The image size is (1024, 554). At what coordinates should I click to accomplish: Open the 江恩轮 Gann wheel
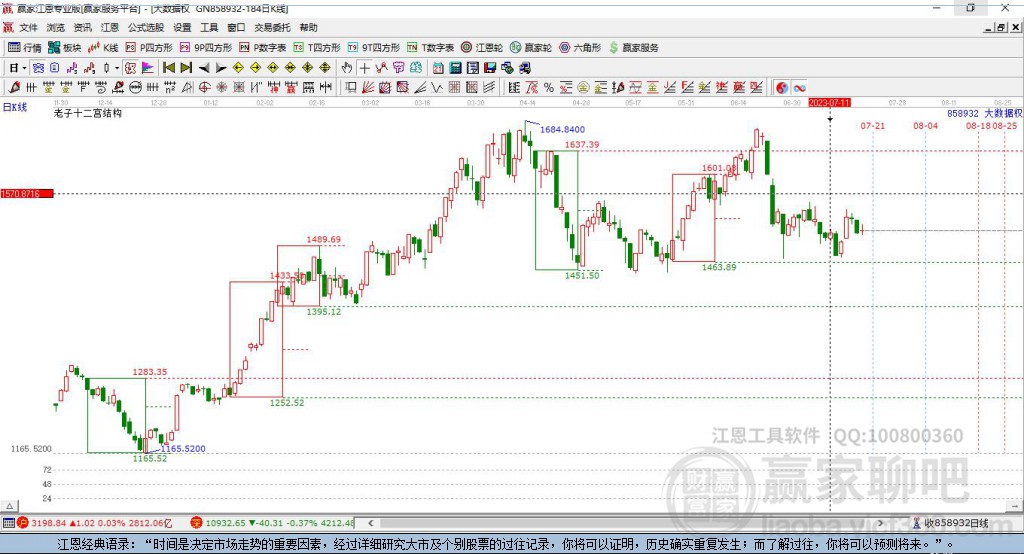click(481, 48)
